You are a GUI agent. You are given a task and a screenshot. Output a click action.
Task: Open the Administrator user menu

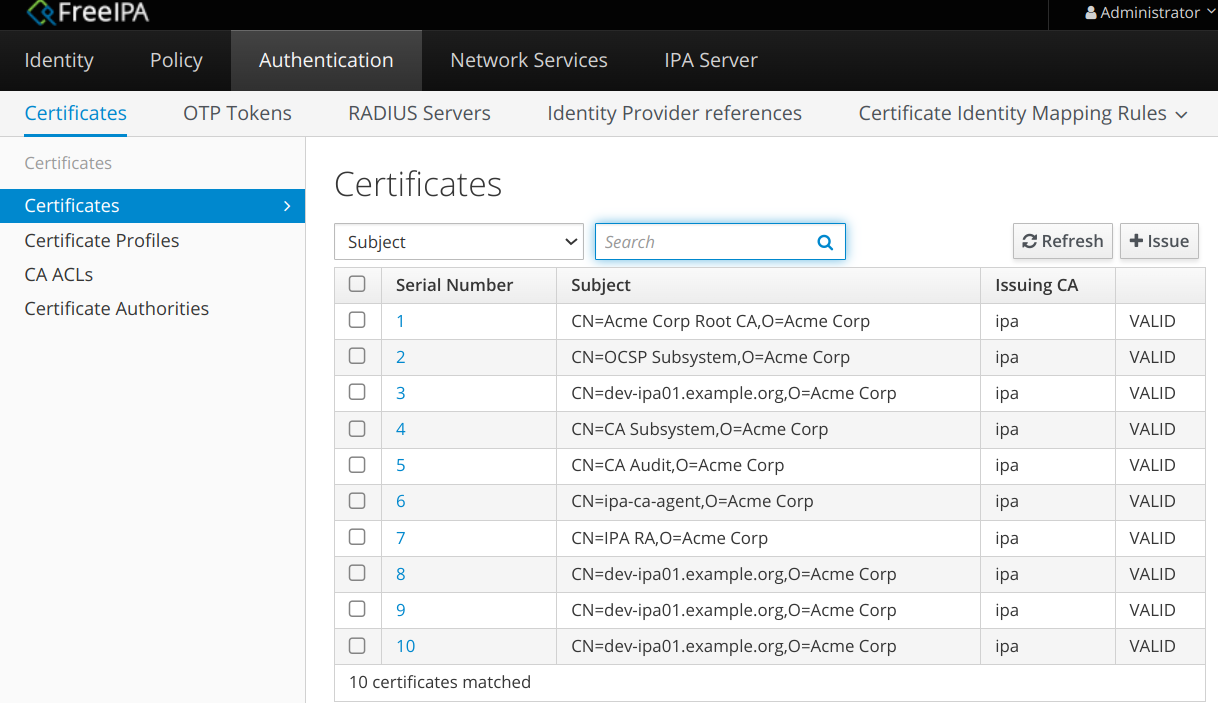click(x=1150, y=13)
